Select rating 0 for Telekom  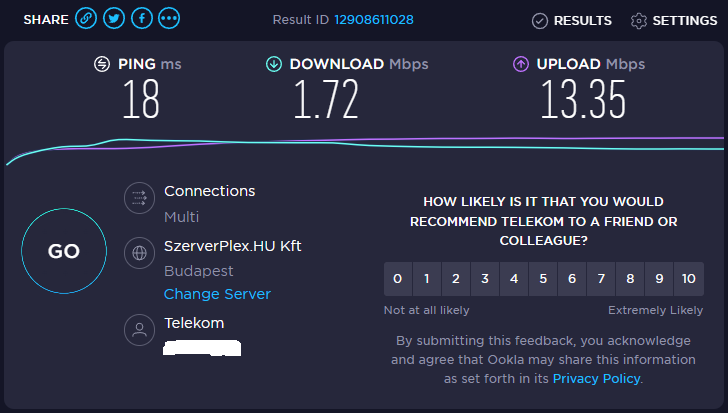click(398, 279)
